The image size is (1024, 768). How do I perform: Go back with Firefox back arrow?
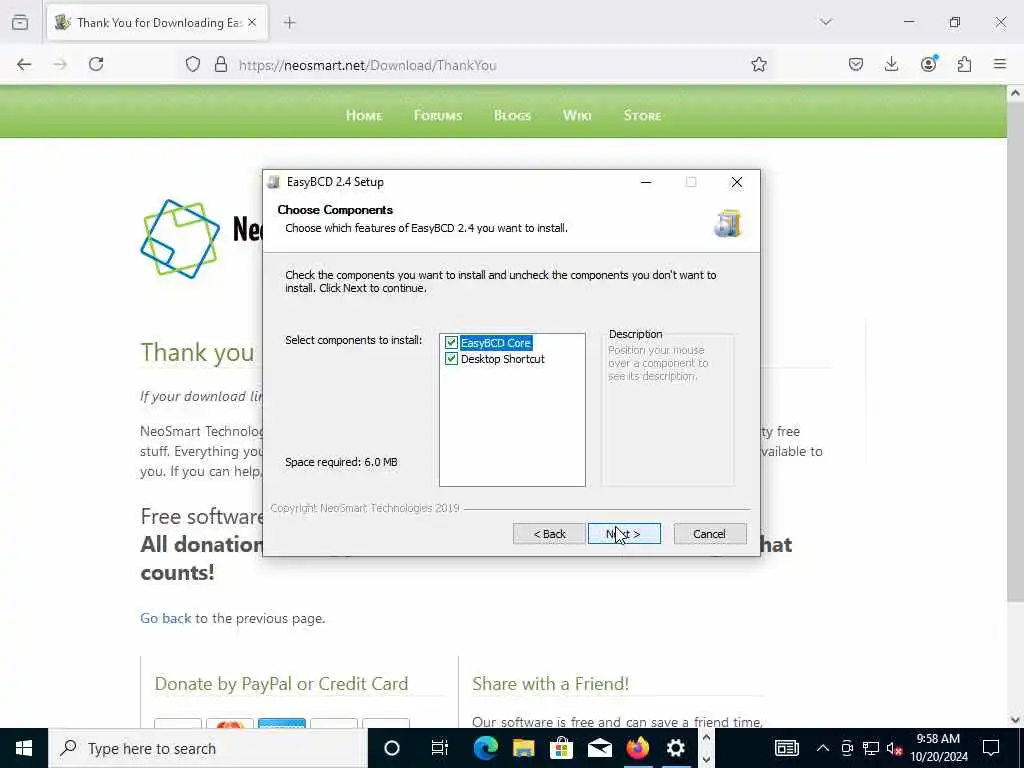pos(24,64)
